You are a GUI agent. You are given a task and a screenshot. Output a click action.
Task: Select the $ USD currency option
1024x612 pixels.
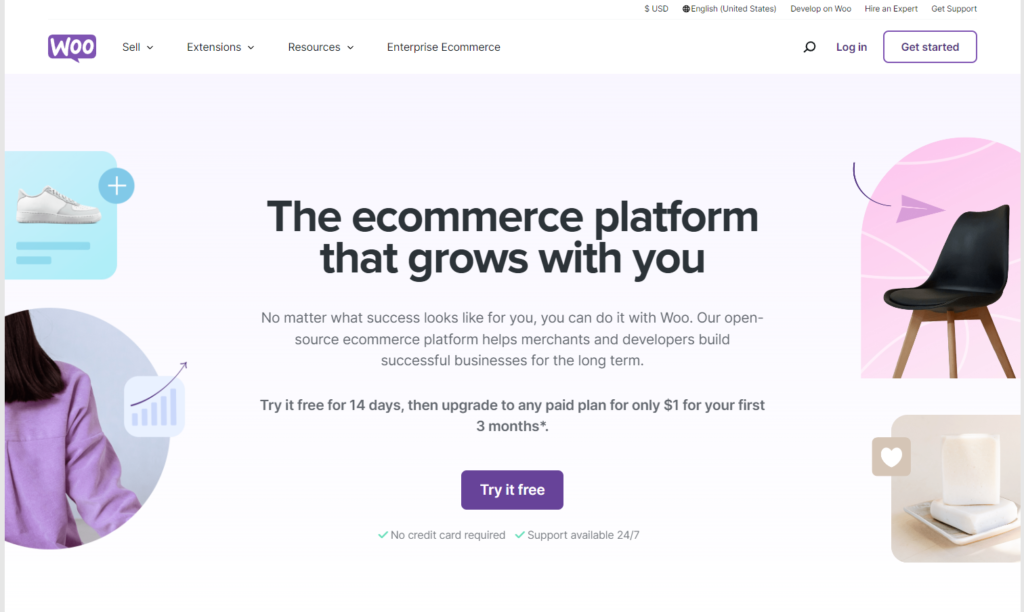tap(656, 9)
